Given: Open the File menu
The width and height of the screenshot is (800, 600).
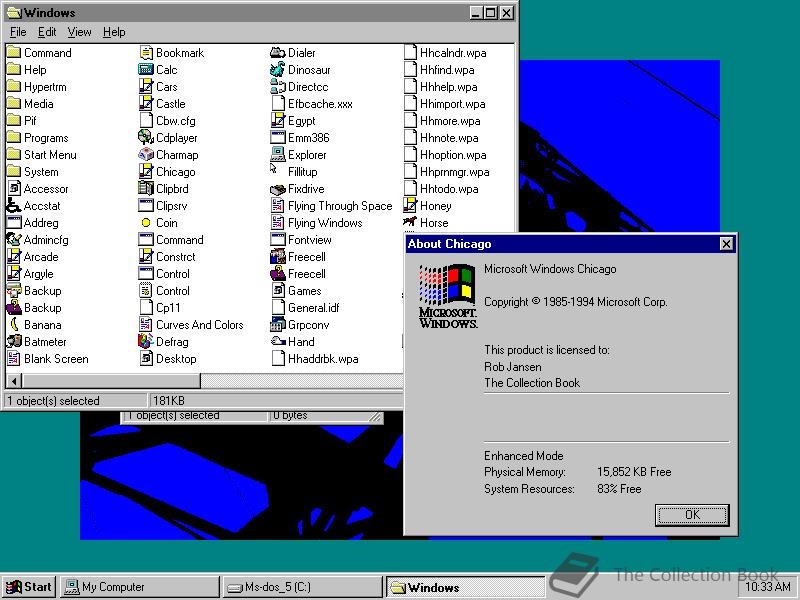Looking at the screenshot, I should (18, 32).
